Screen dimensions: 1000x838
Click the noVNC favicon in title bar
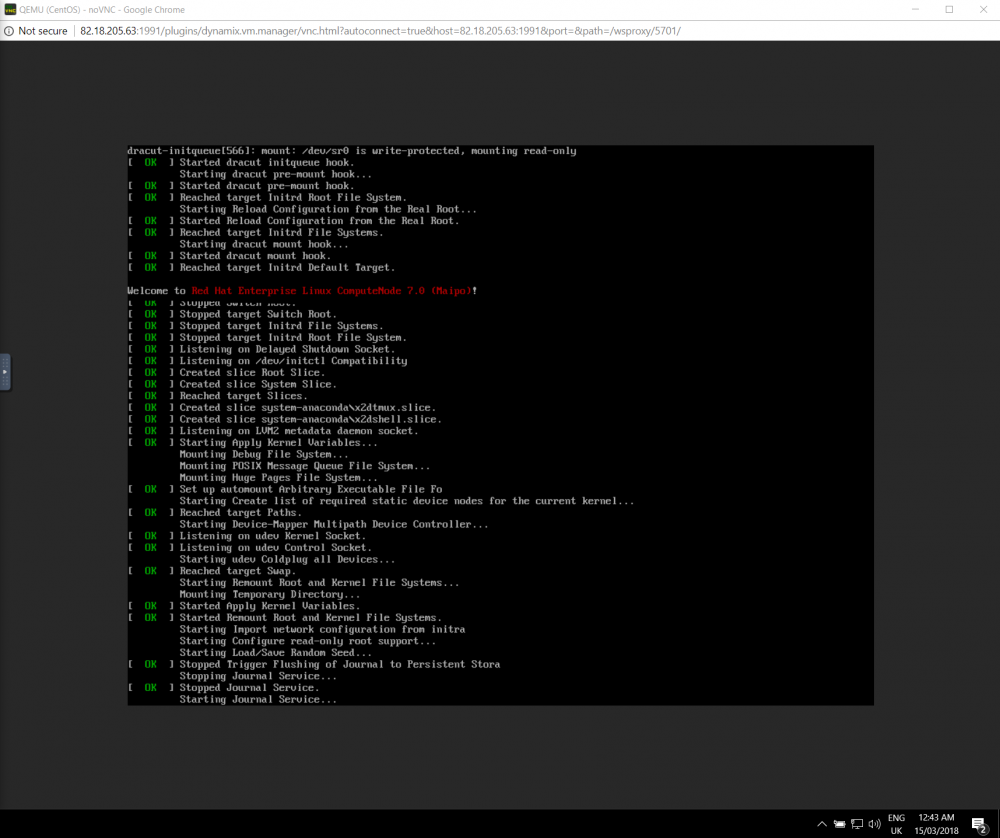click(10, 10)
